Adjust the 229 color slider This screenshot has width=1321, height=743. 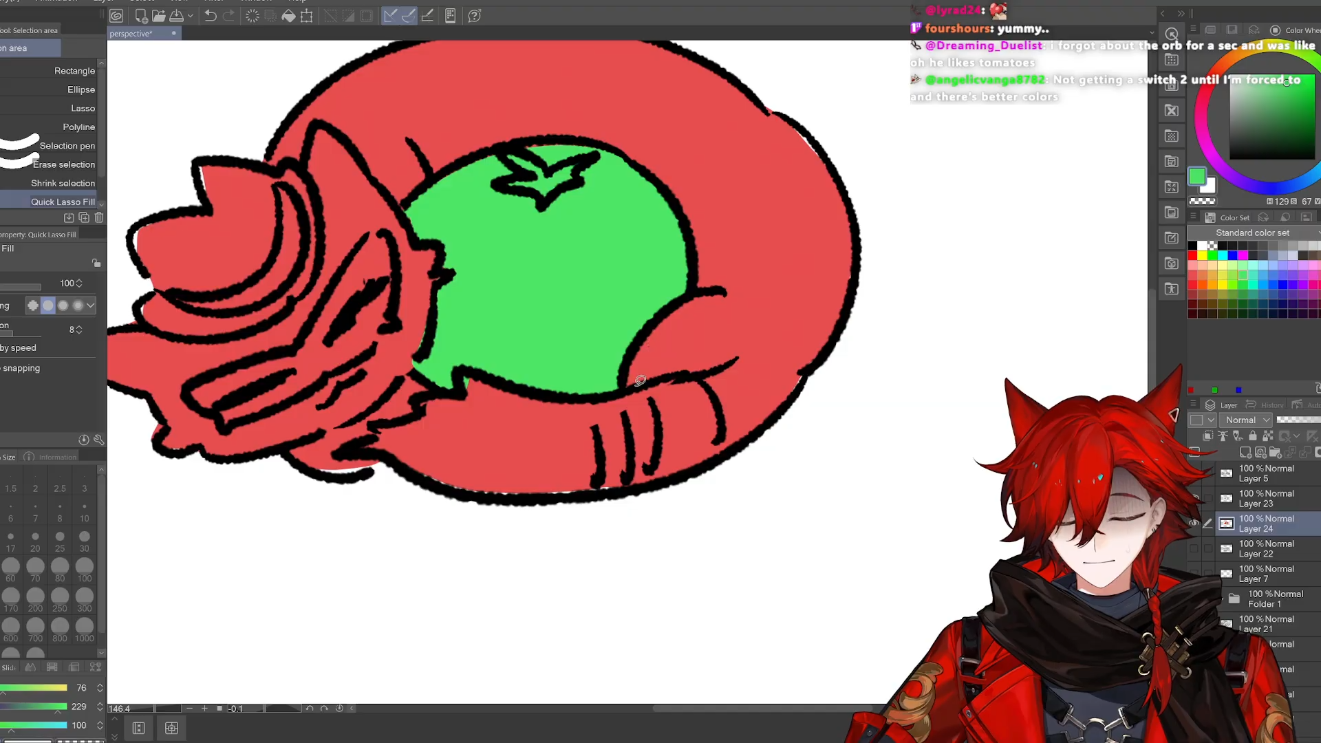(x=34, y=707)
